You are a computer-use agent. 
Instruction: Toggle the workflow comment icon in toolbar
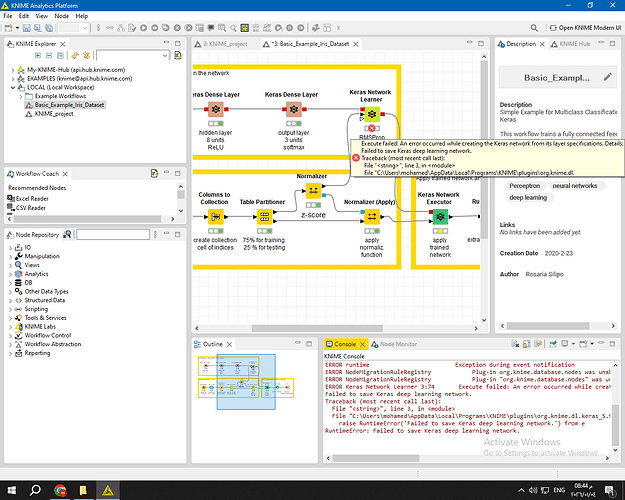tap(211, 28)
